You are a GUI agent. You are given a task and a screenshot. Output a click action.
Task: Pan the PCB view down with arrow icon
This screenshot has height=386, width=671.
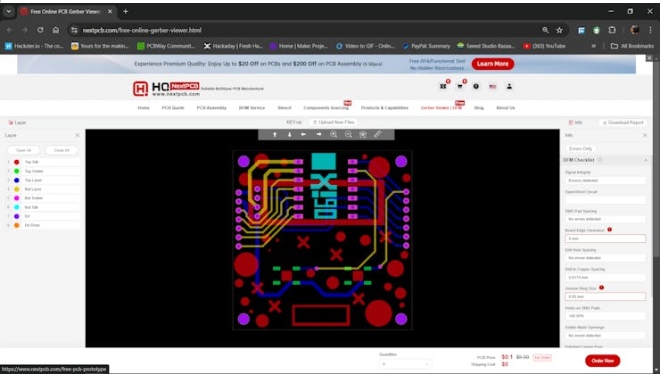(x=290, y=135)
